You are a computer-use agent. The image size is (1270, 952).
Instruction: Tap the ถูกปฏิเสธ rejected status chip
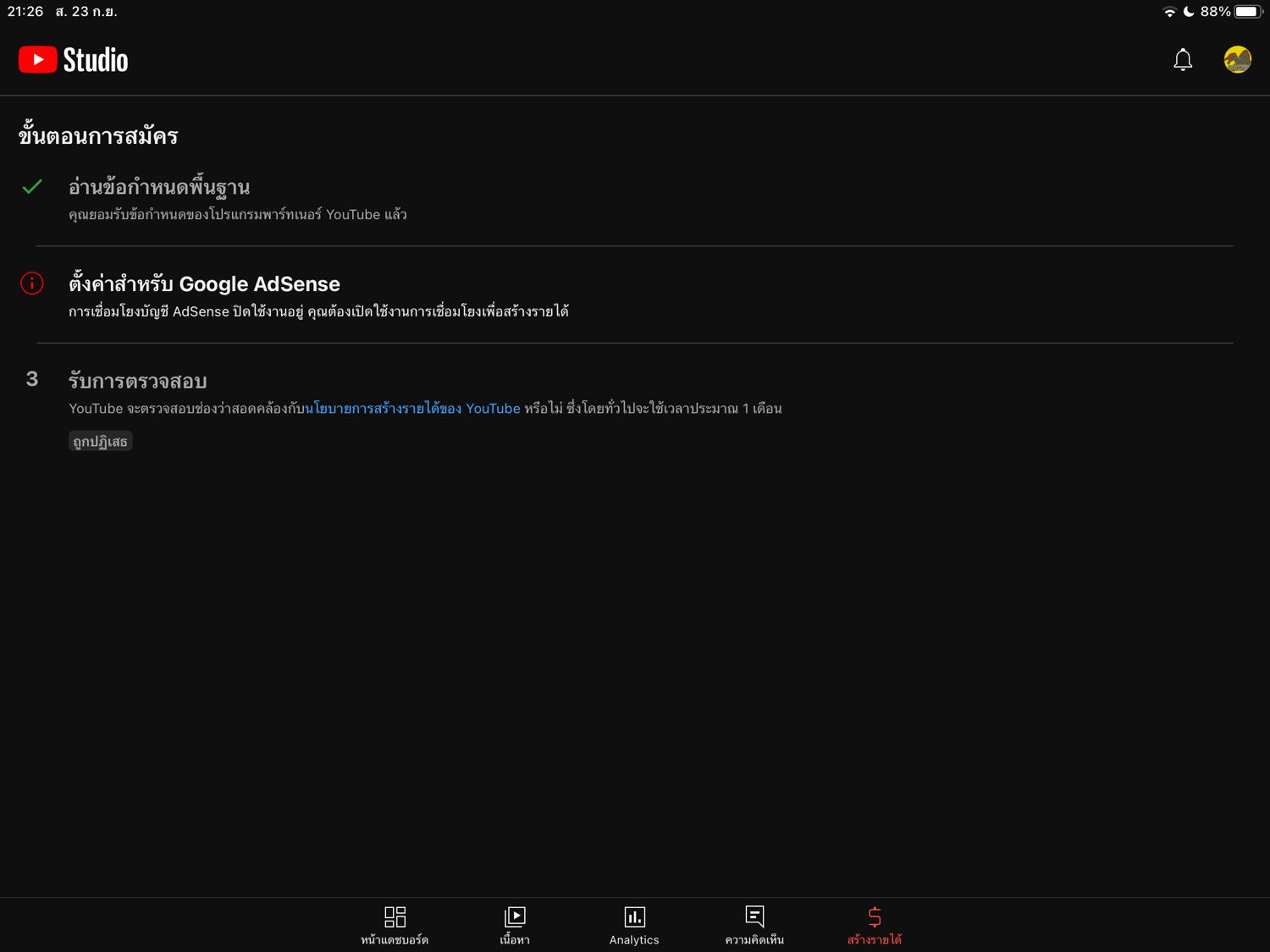point(100,441)
